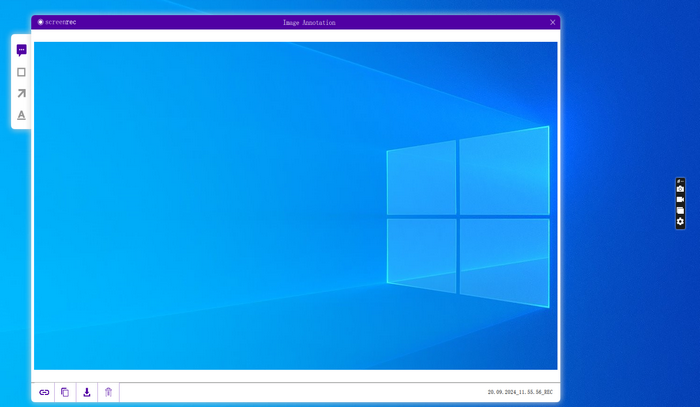Copy the shareable link using chain icon
Screen dimensions: 700x407
[x=44, y=392]
